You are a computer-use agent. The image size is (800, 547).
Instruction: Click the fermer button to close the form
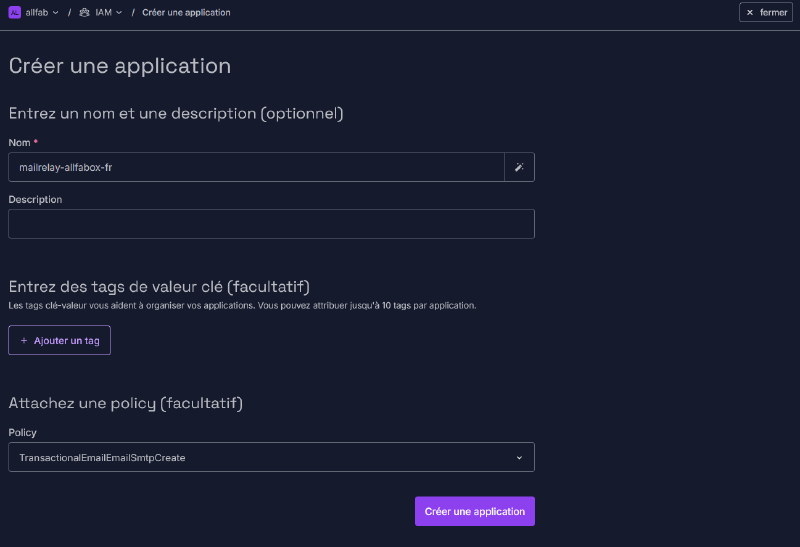(766, 12)
